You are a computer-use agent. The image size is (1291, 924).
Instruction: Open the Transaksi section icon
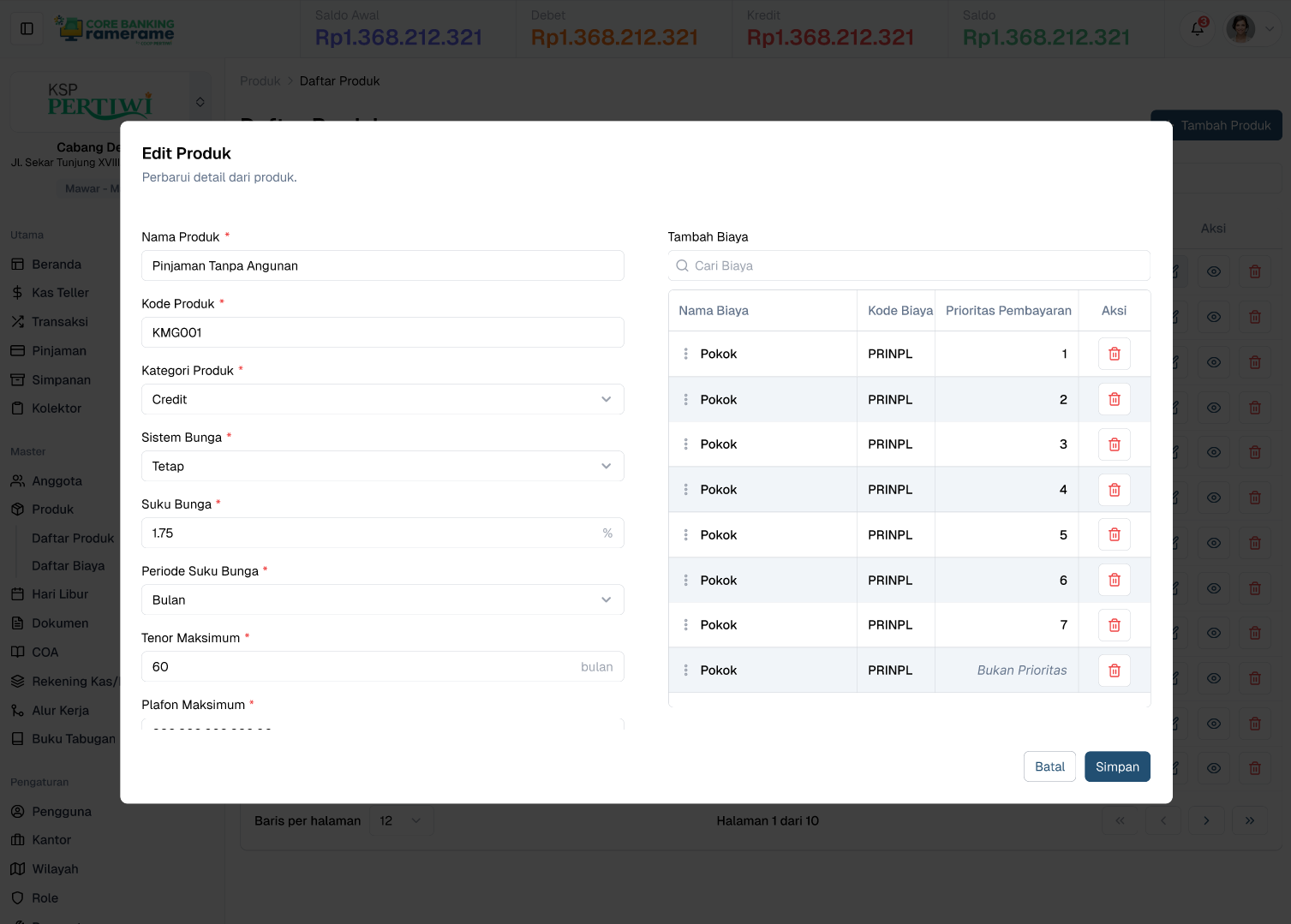tap(17, 321)
